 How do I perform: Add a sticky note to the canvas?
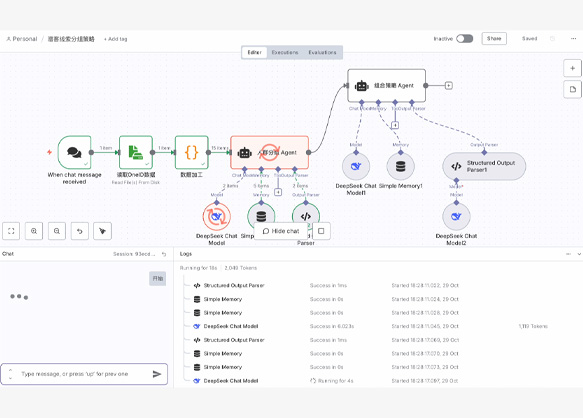tap(572, 89)
